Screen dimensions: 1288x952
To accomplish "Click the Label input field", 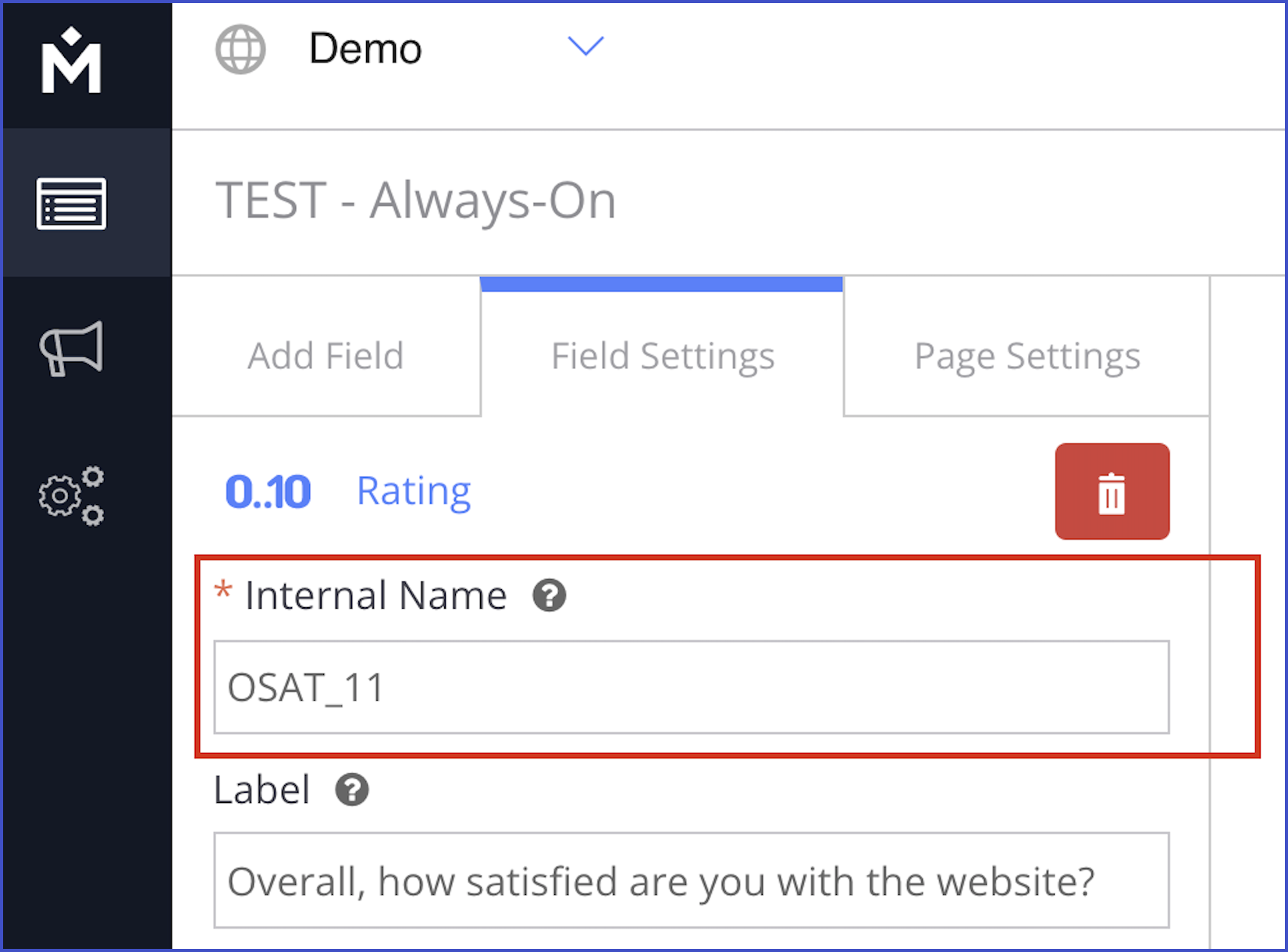I will coord(692,880).
